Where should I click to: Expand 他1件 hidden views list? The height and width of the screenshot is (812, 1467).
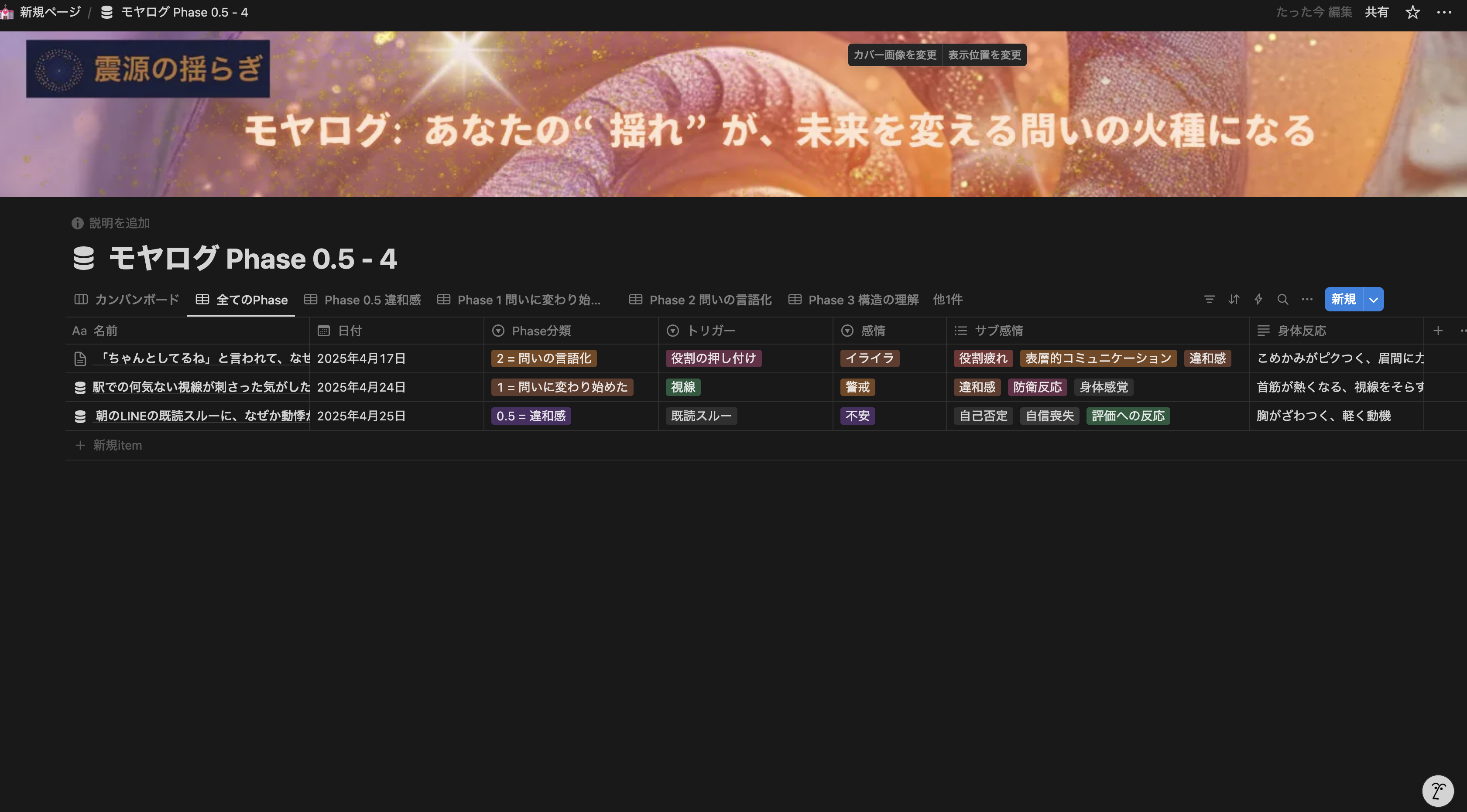tap(948, 299)
